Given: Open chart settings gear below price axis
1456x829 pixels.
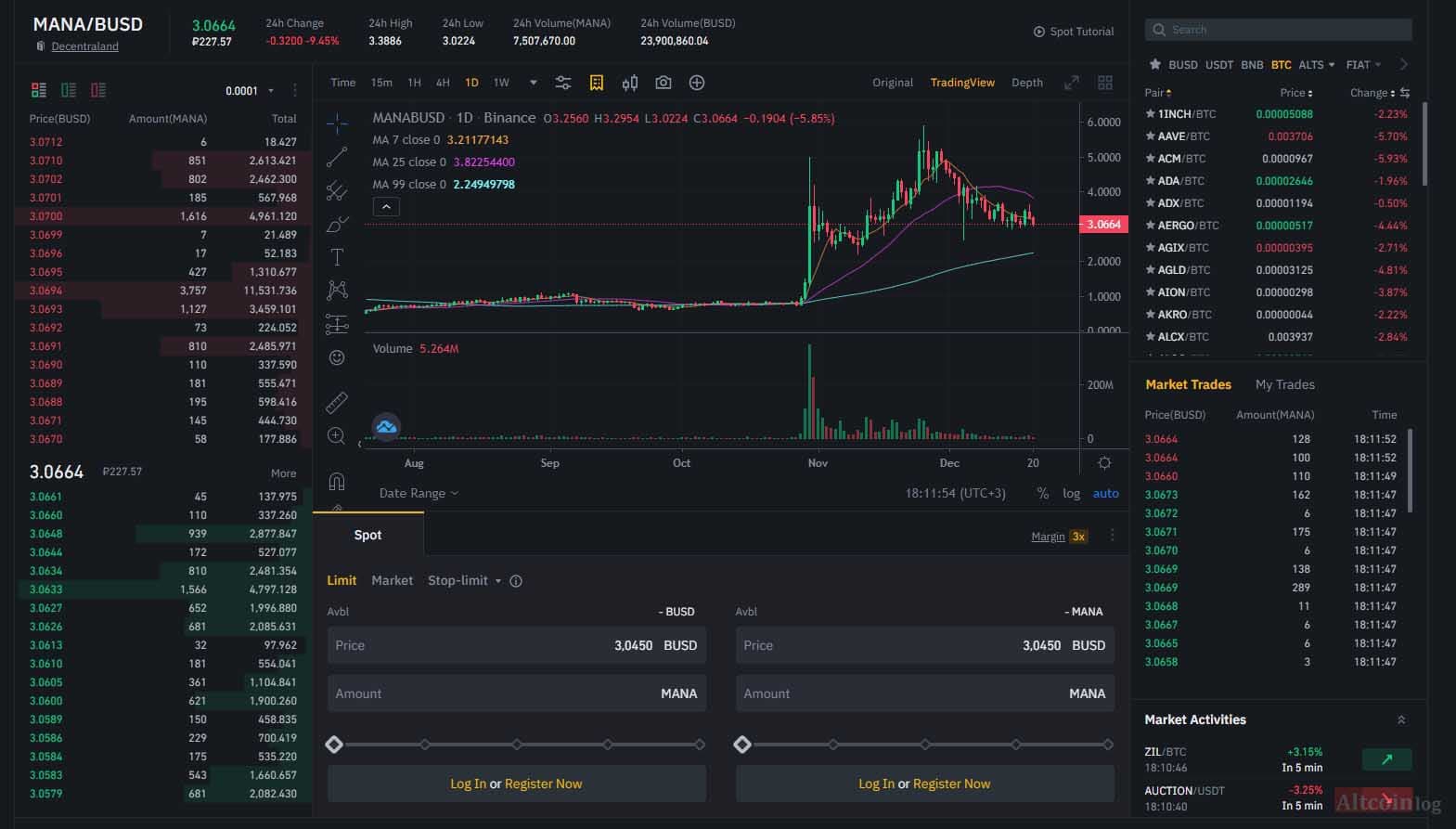Looking at the screenshot, I should pyautogui.click(x=1104, y=462).
